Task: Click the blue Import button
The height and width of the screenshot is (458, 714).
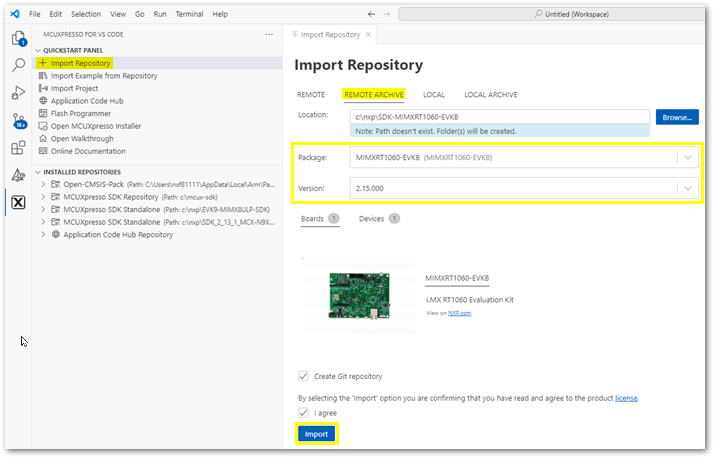Action: [316, 434]
